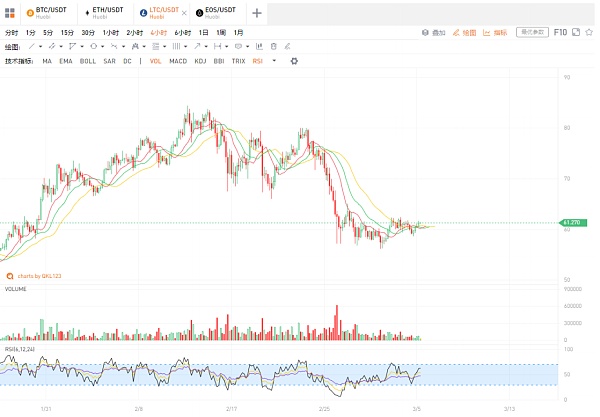Select the 1小时 timeframe
This screenshot has width=600, height=417.
pyautogui.click(x=111, y=33)
